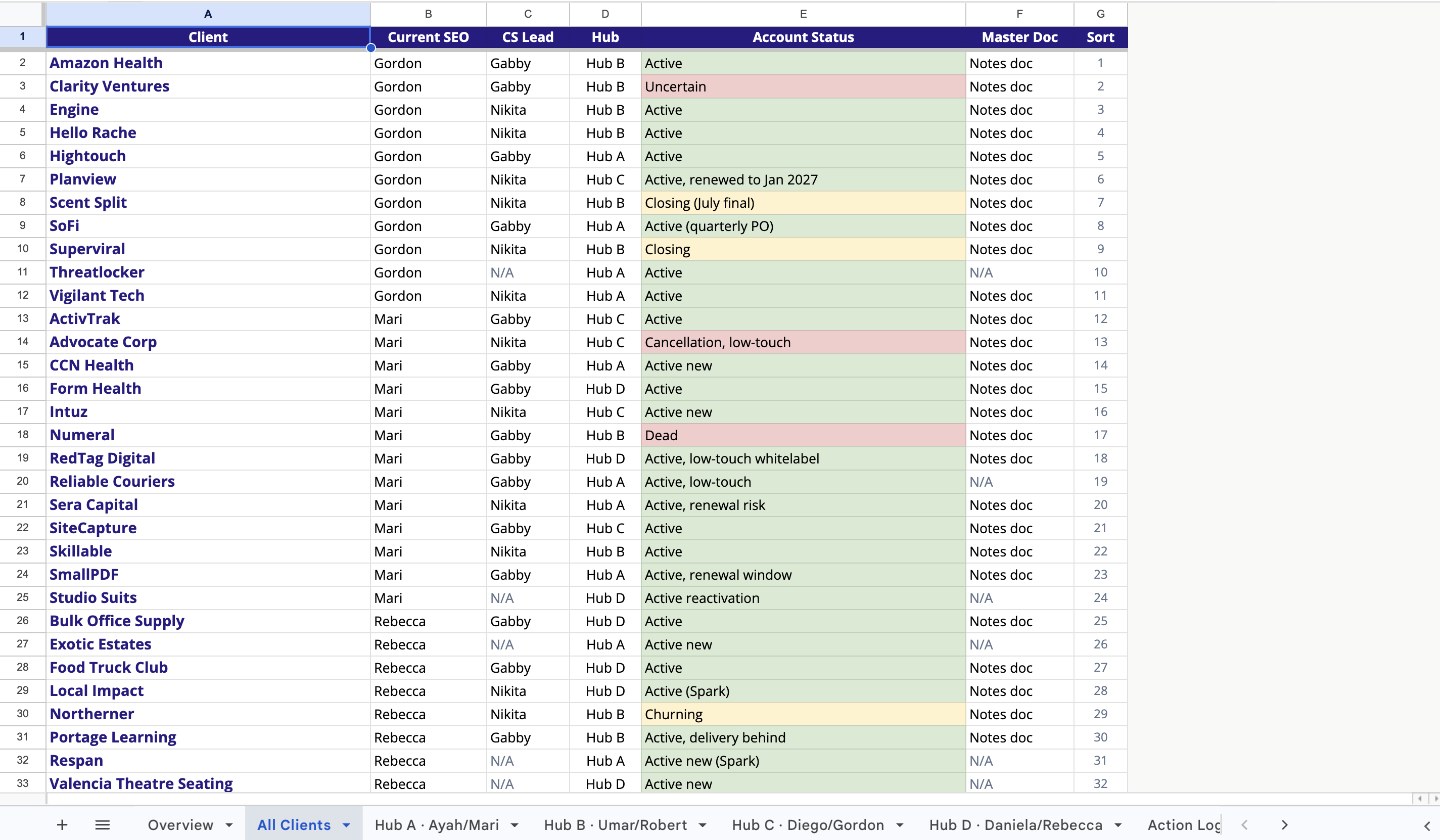Open the all sheets list icon
This screenshot has height=840, width=1440.
click(x=102, y=825)
